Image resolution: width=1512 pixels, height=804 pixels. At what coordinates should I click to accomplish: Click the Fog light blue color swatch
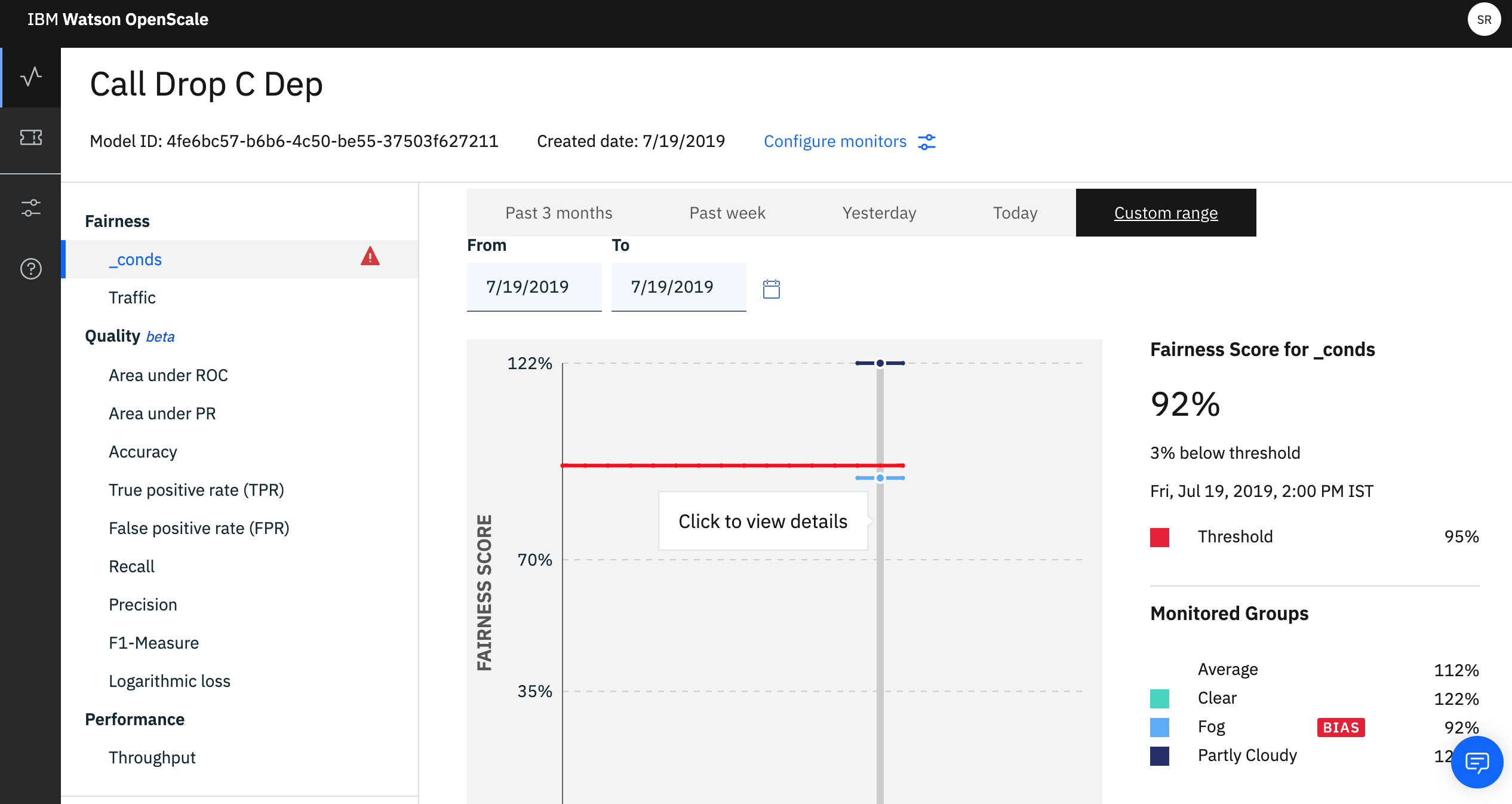[1159, 728]
